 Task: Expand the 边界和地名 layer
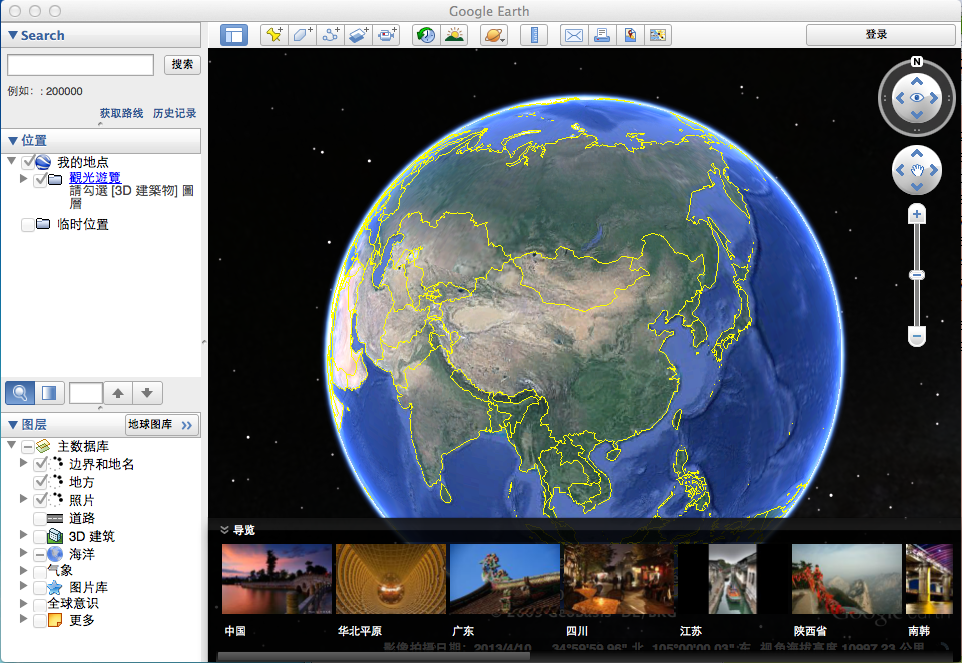point(23,462)
